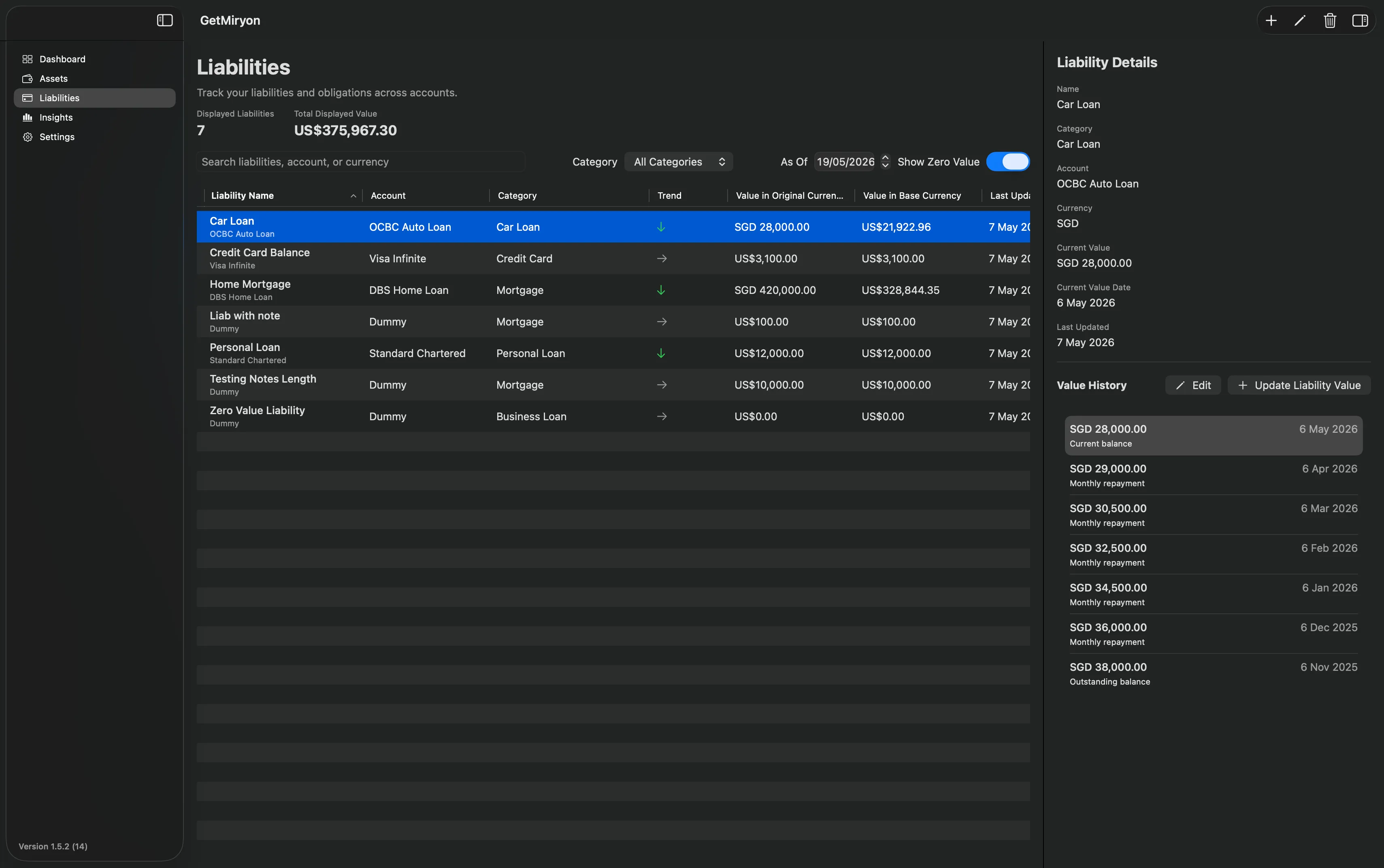
Task: Select SGD 28,000.00 current balance history entry
Action: [x=1214, y=436]
